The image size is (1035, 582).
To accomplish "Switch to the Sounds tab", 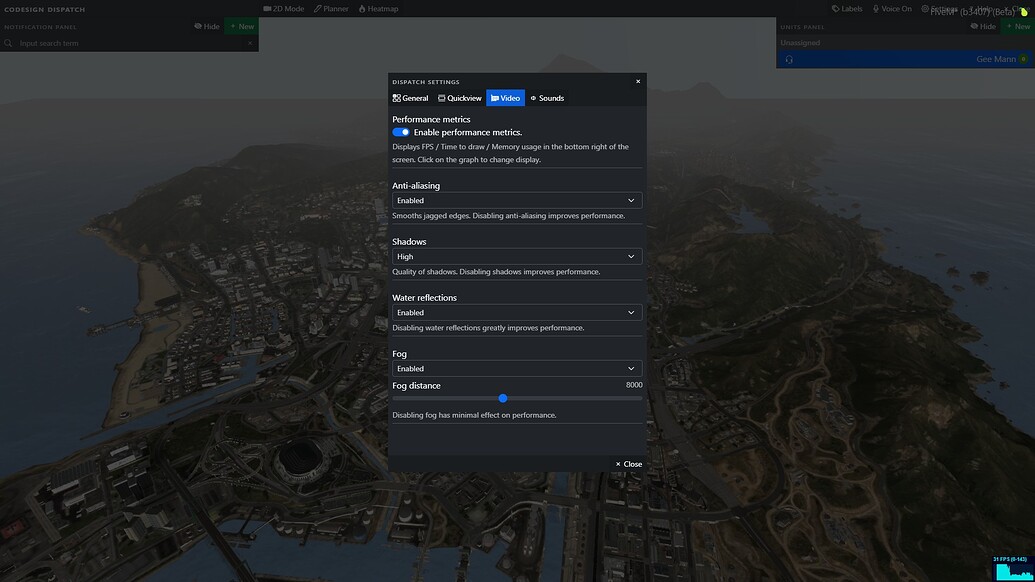I will [x=547, y=97].
